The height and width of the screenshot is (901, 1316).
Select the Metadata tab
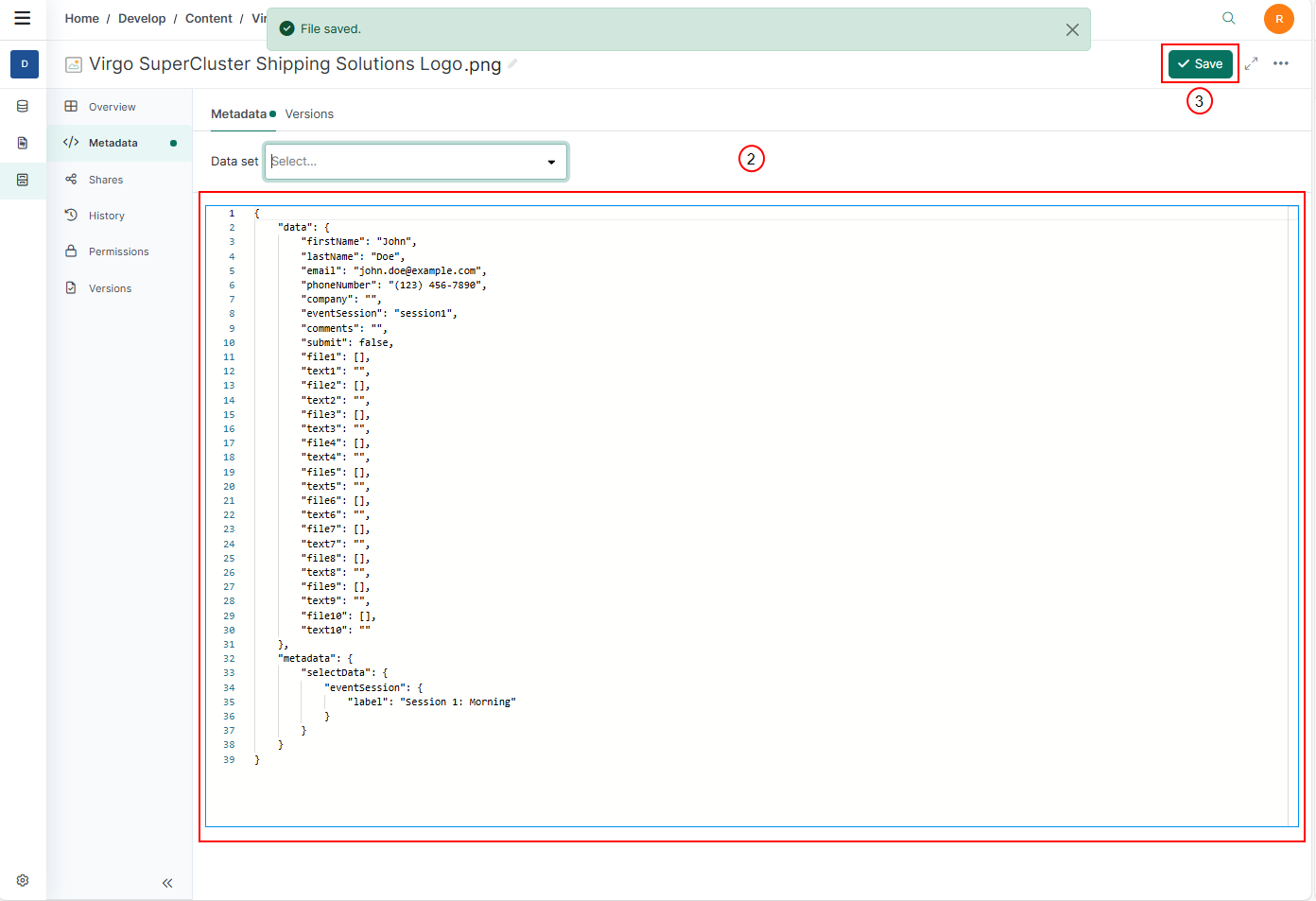click(238, 114)
